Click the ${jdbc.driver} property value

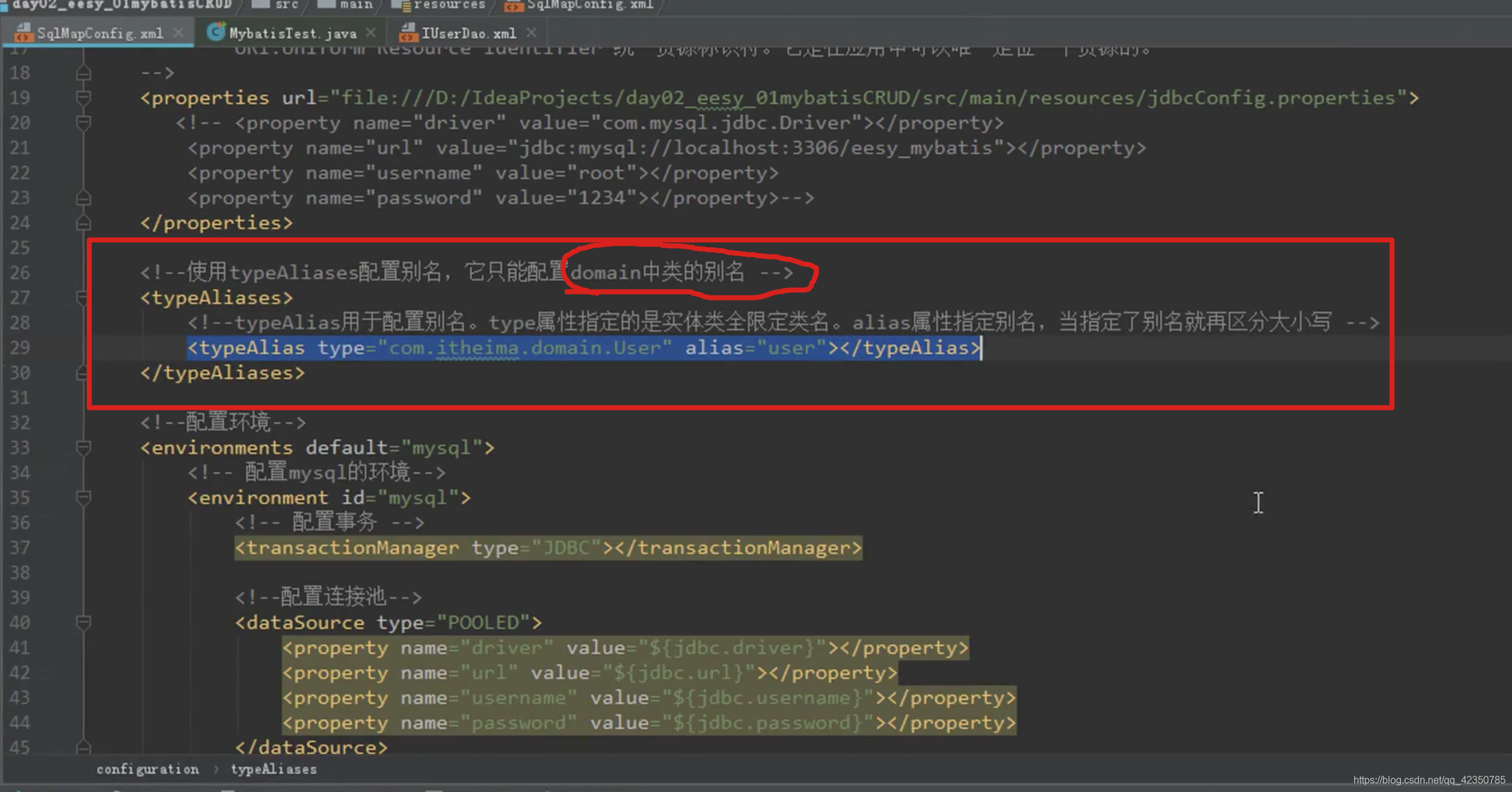pyautogui.click(x=732, y=647)
